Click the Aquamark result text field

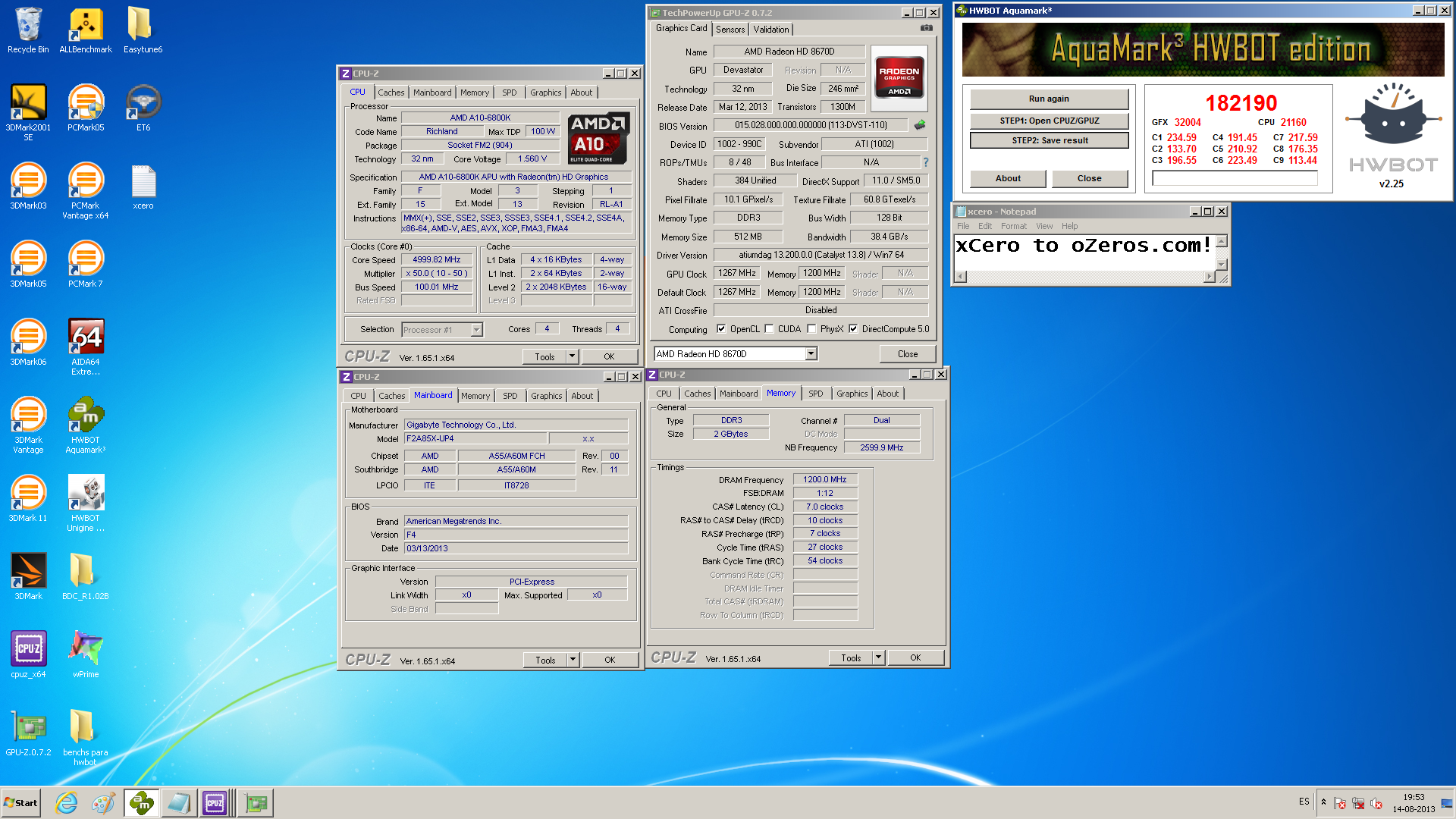(1235, 178)
